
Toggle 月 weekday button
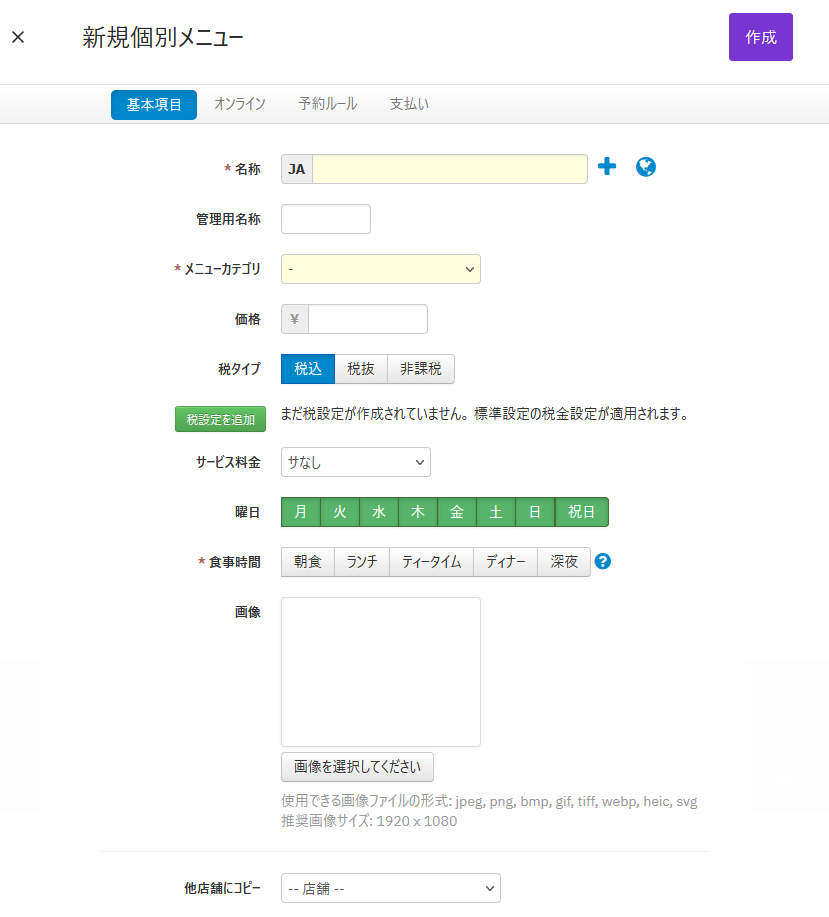click(x=301, y=512)
